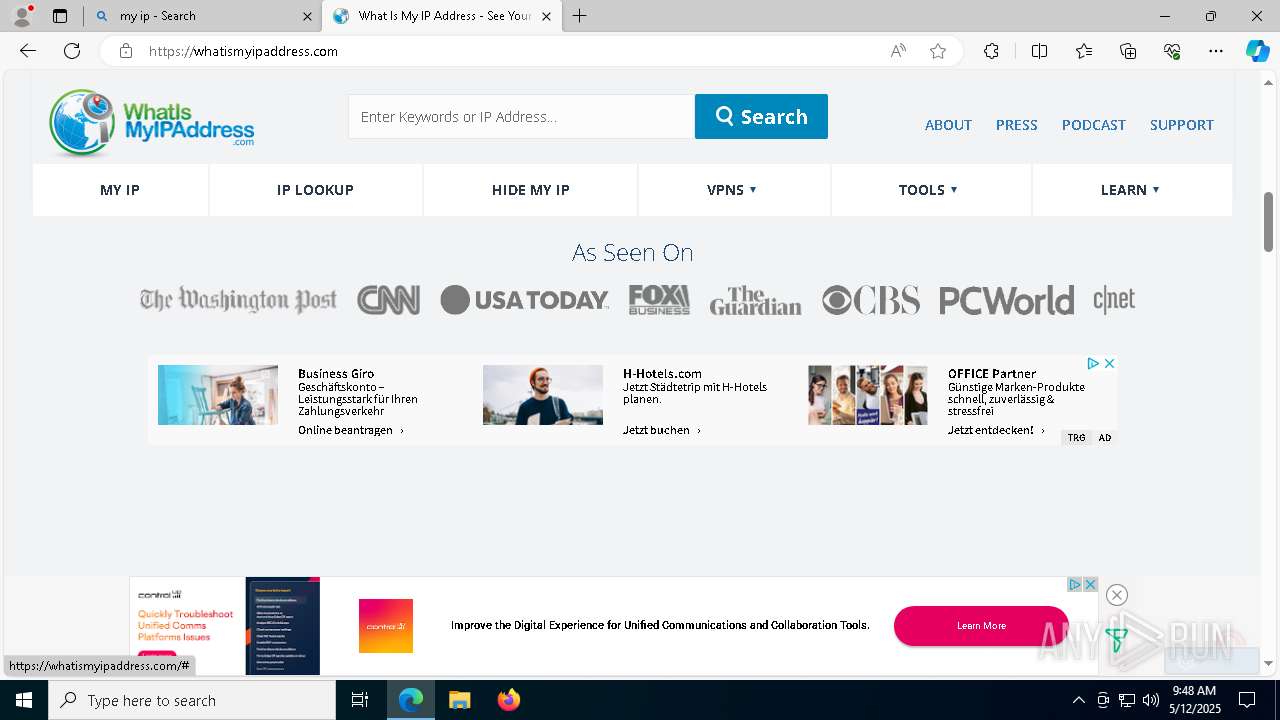Click Learn More in bottom ad
The image size is (1280, 720).
(x=981, y=626)
